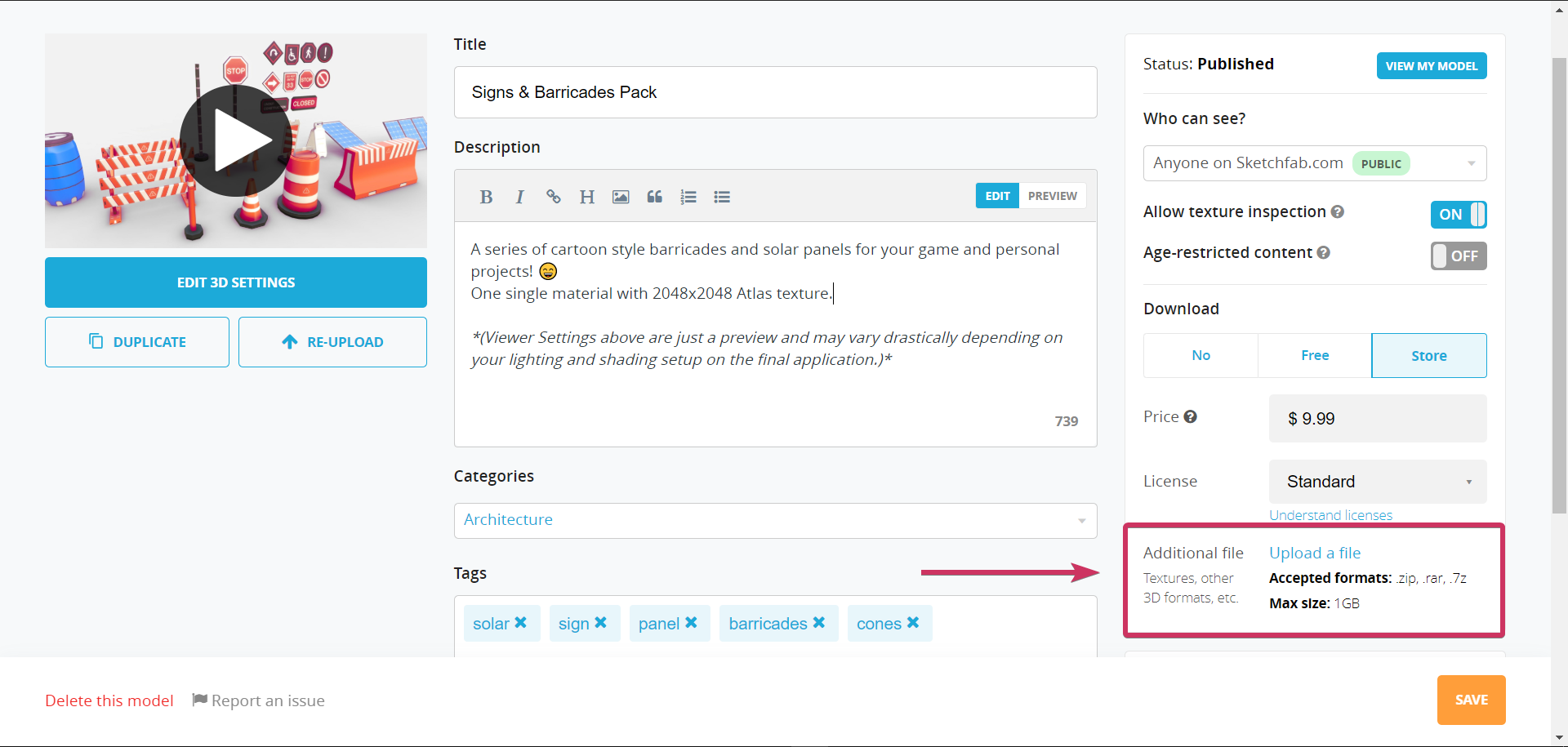
Task: Switch to the Preview tab of description
Action: [1052, 196]
